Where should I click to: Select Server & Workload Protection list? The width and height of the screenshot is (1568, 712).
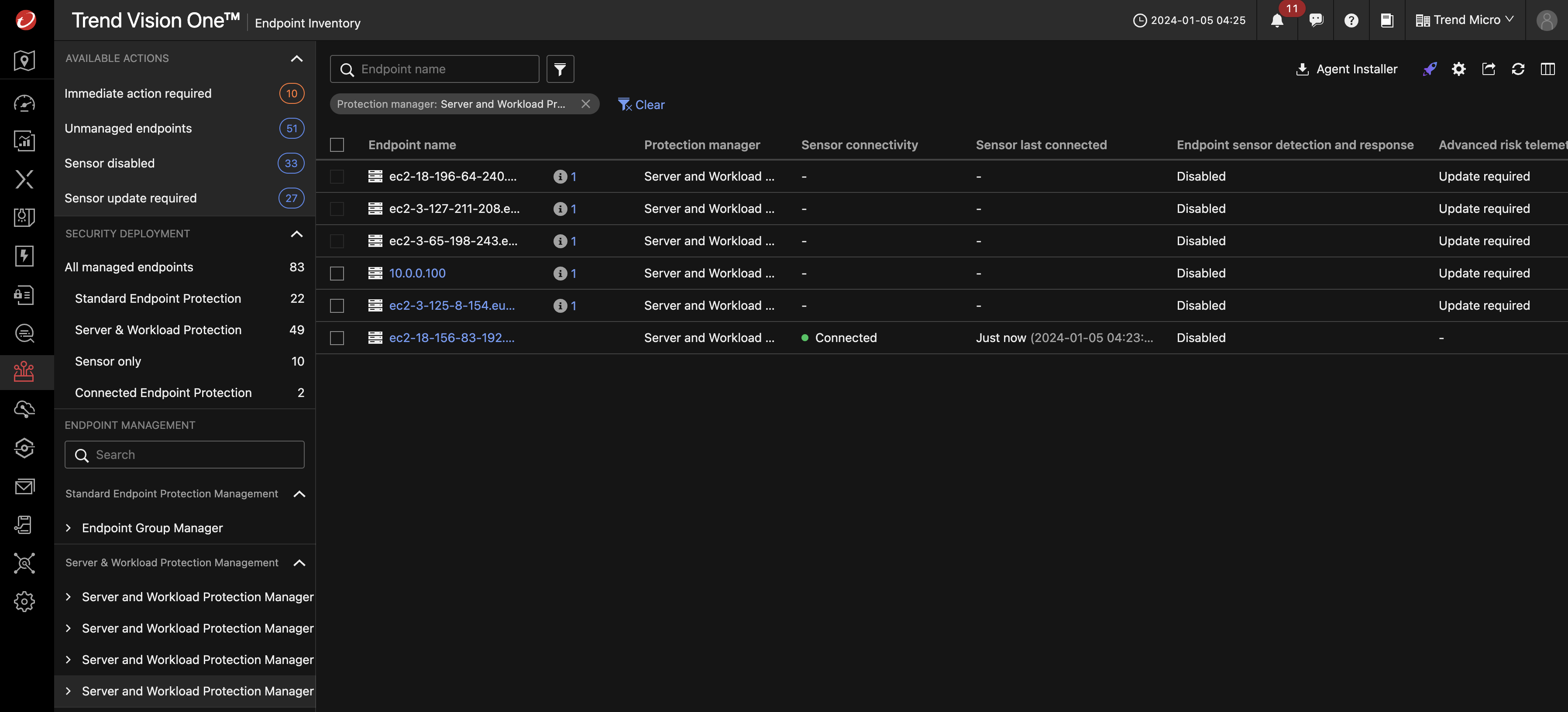click(185, 330)
